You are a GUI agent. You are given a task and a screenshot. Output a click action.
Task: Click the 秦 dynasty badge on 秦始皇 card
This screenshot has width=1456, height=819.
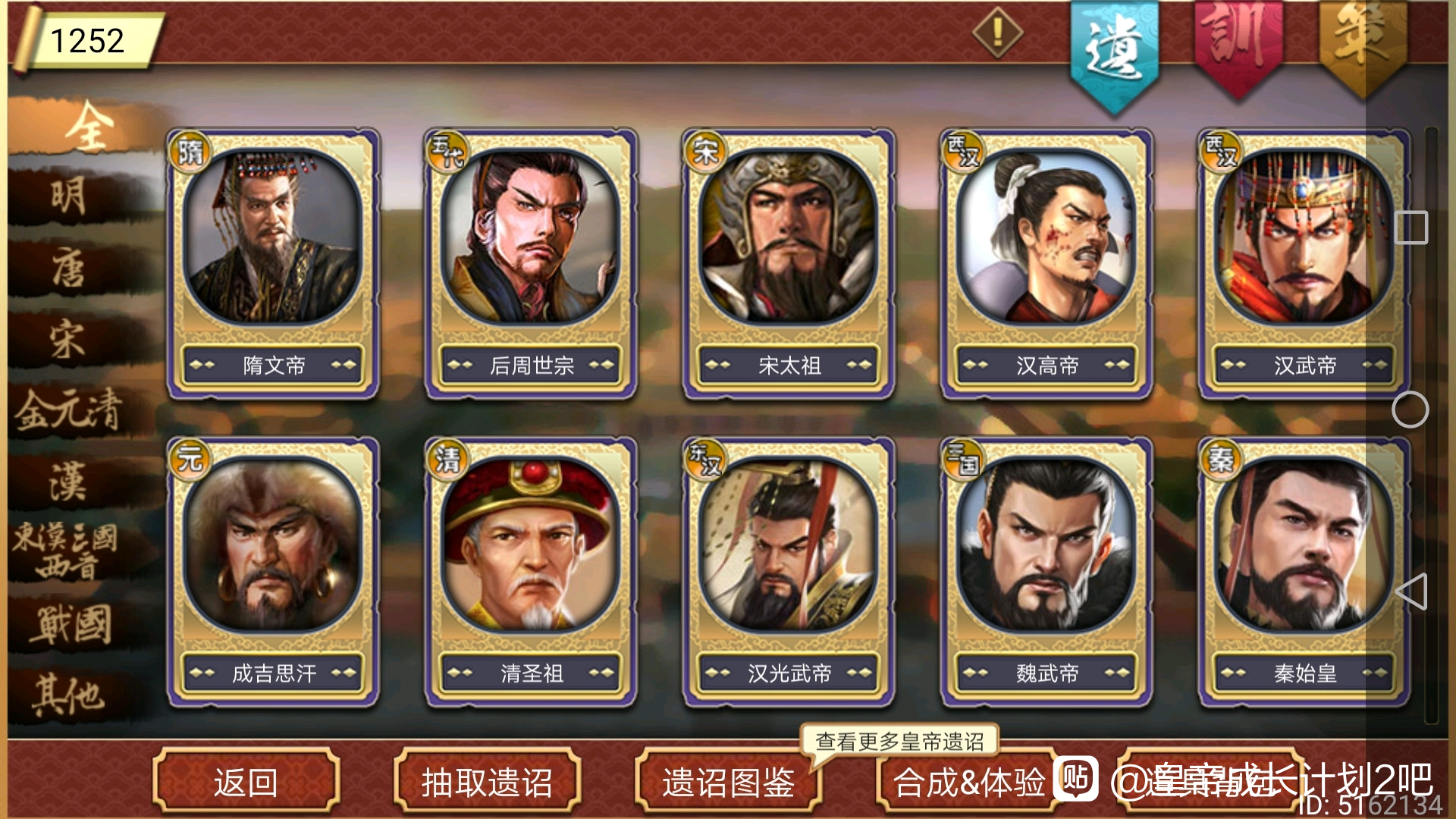click(1221, 459)
